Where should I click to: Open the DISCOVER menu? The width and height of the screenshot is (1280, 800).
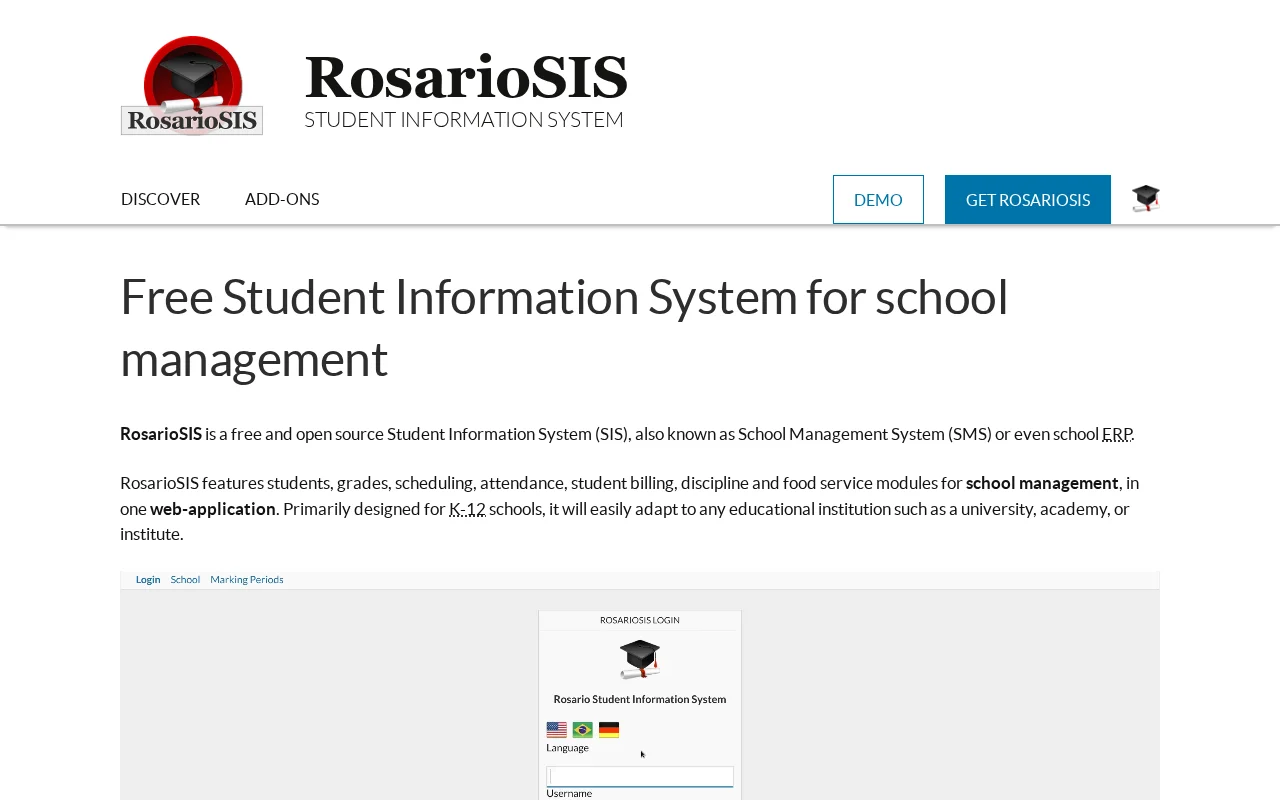[161, 199]
